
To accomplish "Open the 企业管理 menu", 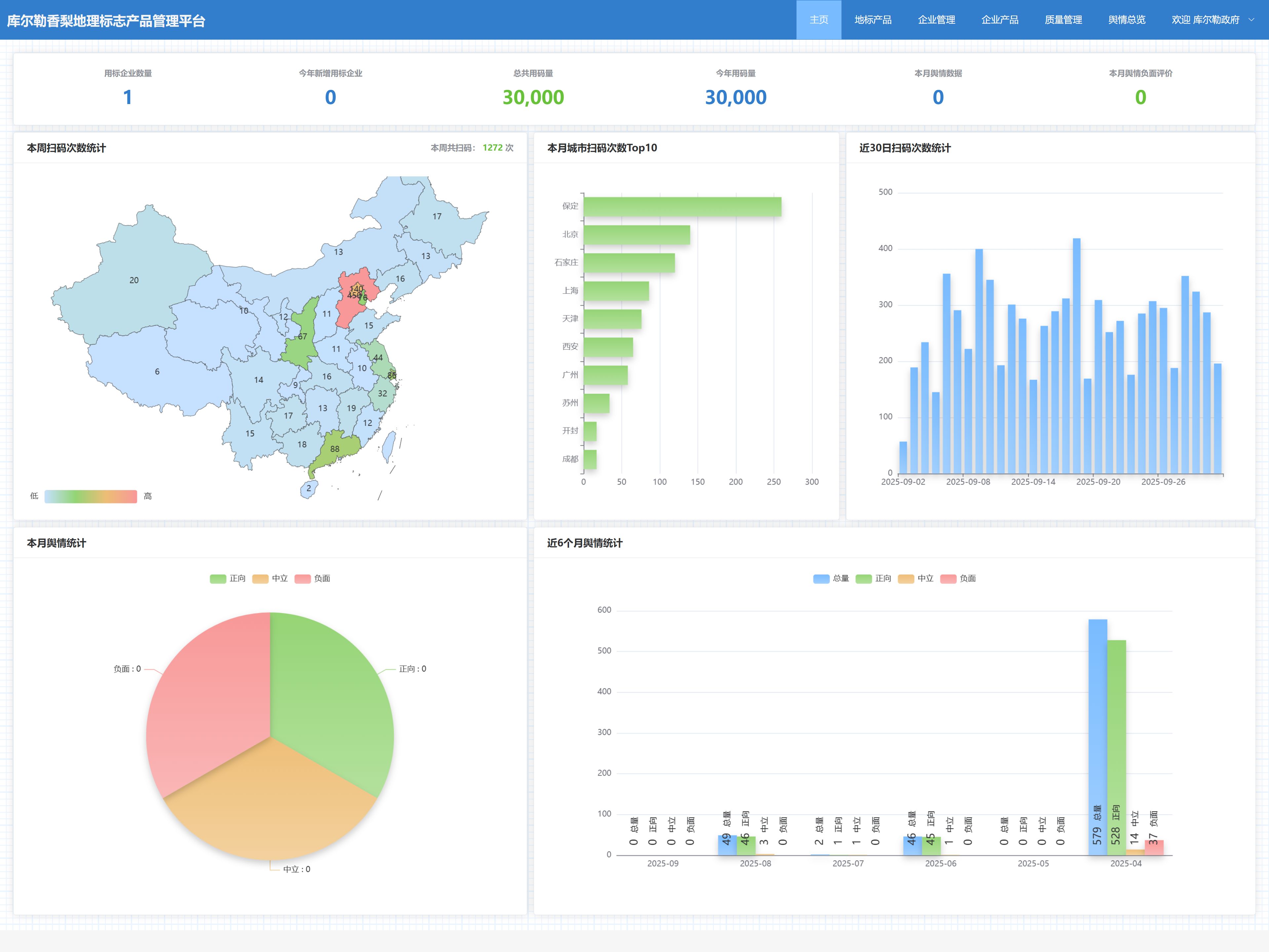I will pyautogui.click(x=936, y=19).
